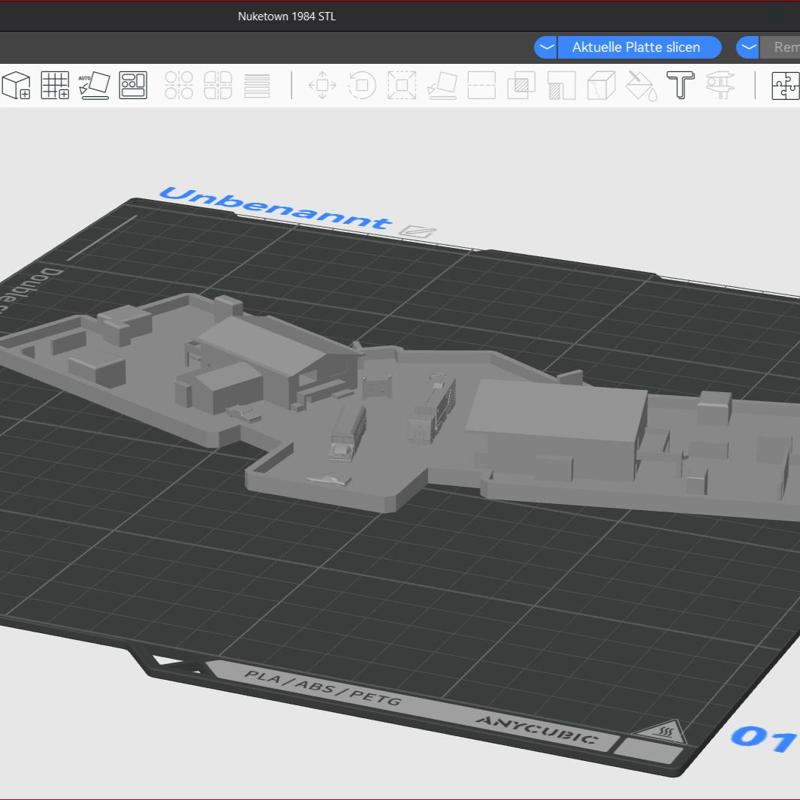Select the Scale tool
Image resolution: width=800 pixels, height=800 pixels.
(x=402, y=86)
